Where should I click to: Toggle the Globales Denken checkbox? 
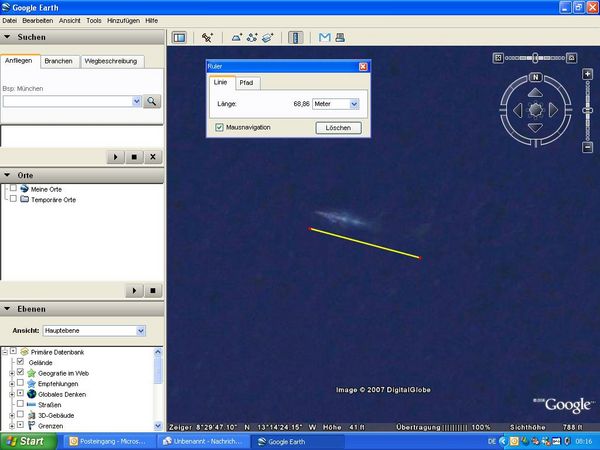pos(21,393)
